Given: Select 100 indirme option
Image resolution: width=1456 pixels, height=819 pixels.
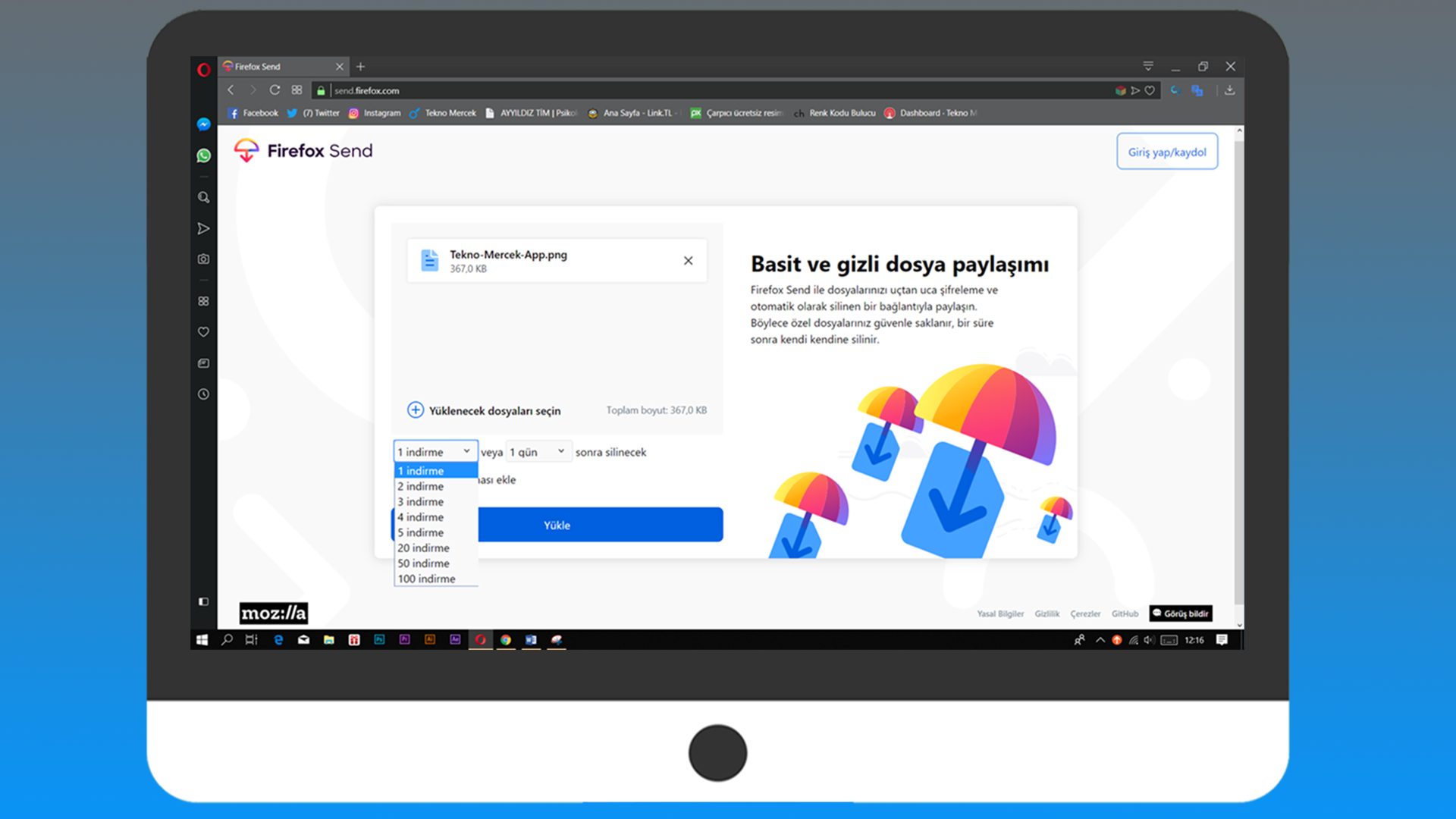Looking at the screenshot, I should pos(436,579).
